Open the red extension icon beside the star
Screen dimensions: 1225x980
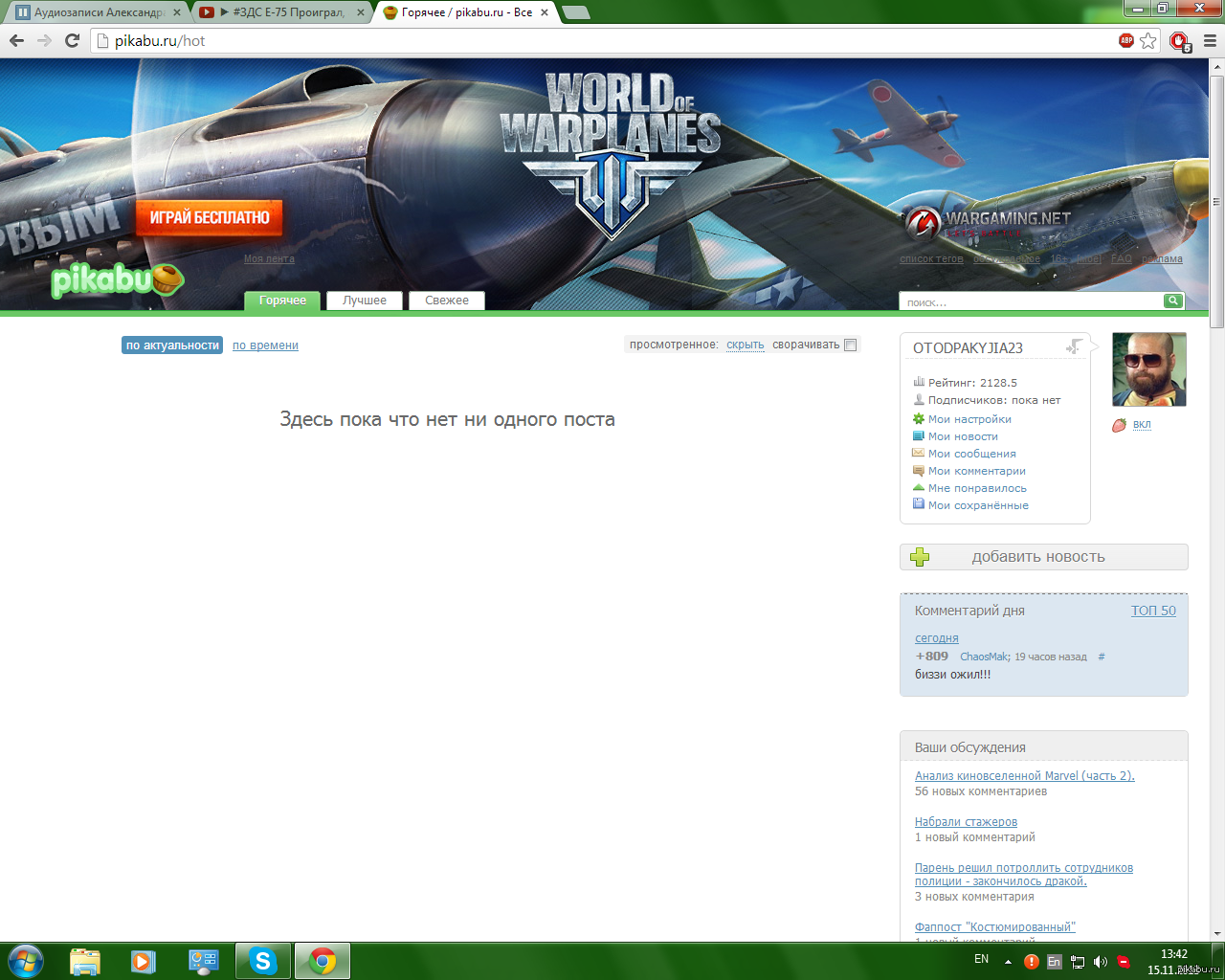click(1179, 41)
